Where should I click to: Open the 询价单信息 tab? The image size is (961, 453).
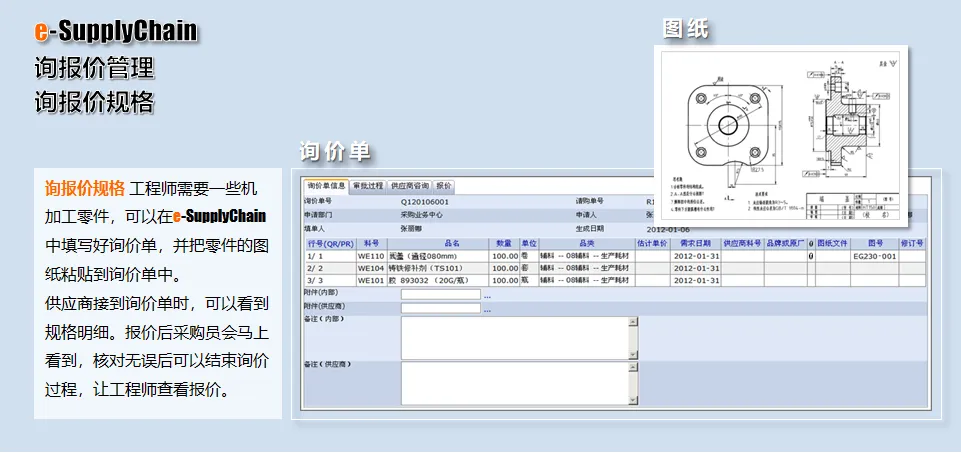(326, 186)
